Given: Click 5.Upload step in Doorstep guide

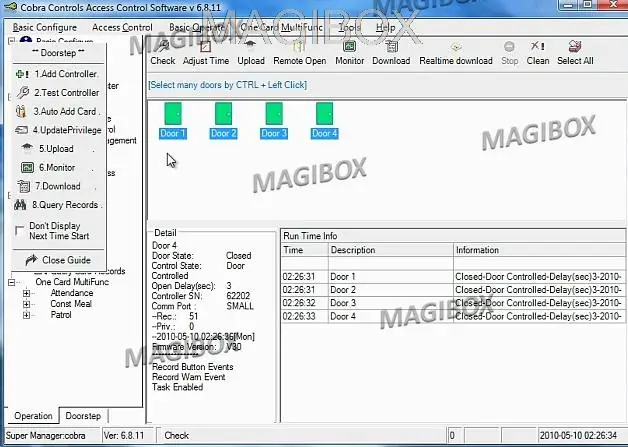Looking at the screenshot, I should pyautogui.click(x=58, y=149).
